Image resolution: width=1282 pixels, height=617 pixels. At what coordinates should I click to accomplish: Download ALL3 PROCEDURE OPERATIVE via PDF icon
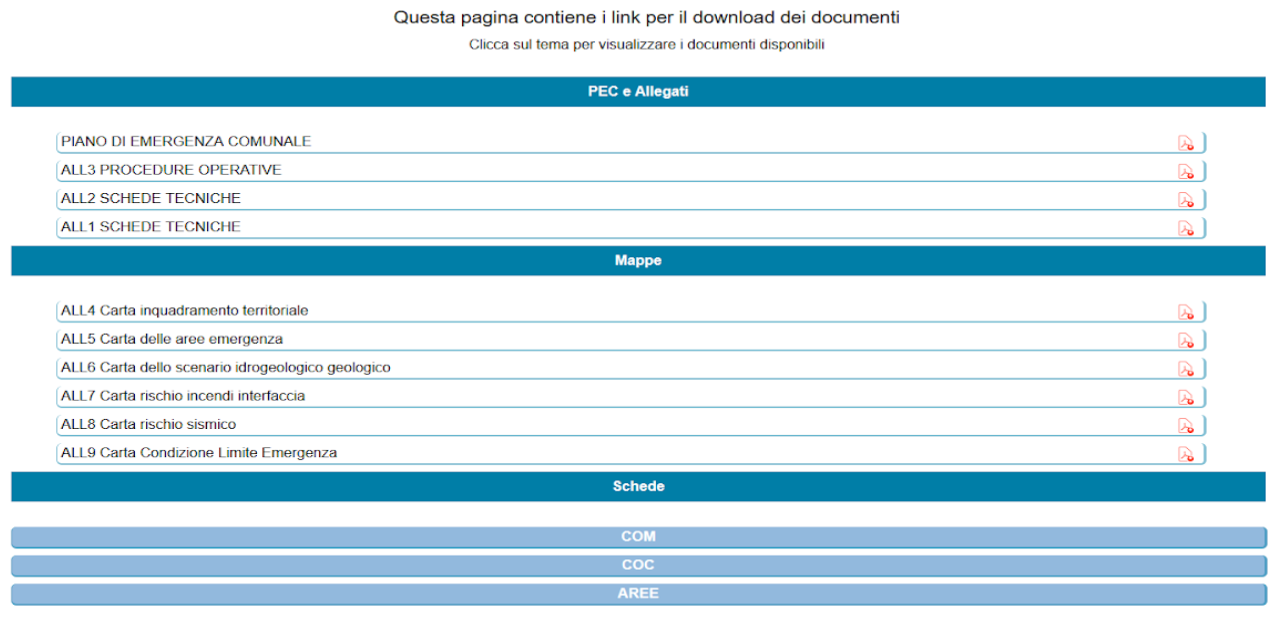(x=1186, y=171)
